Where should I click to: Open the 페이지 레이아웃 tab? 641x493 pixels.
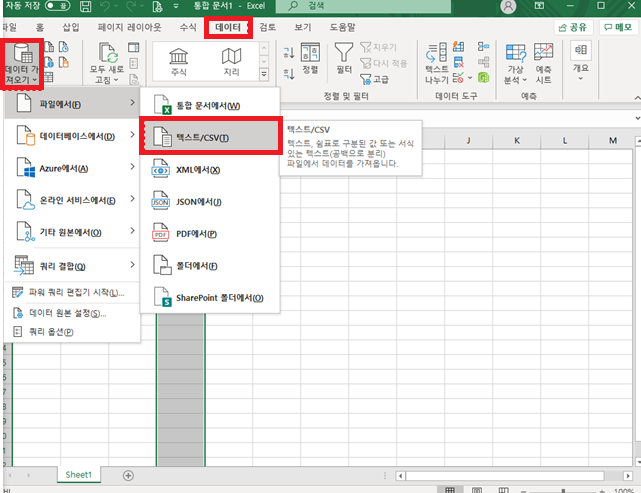pyautogui.click(x=129, y=27)
